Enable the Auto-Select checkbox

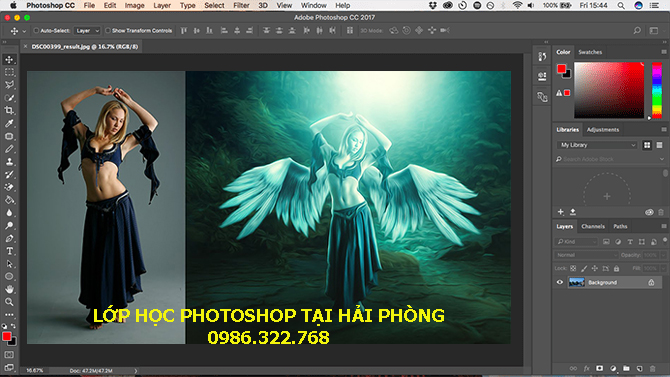click(x=36, y=30)
